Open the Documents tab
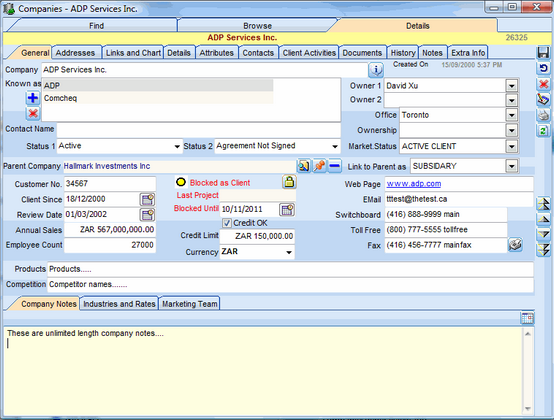554x420 pixels. tap(363, 53)
